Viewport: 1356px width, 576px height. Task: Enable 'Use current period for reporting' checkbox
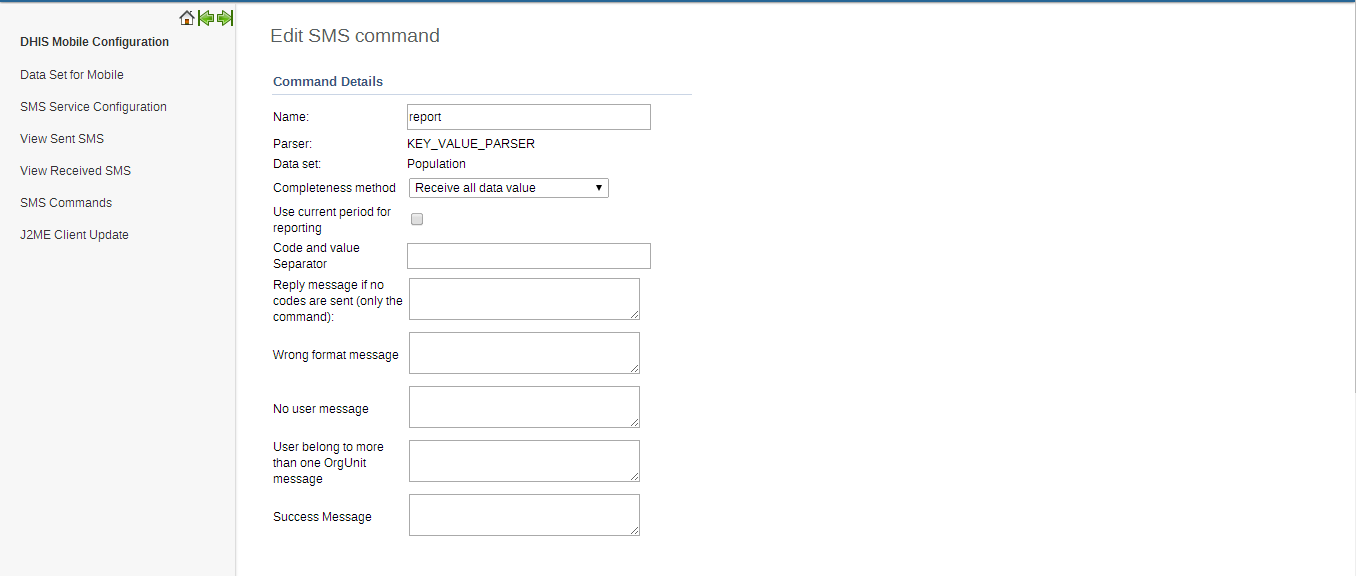pyautogui.click(x=417, y=219)
